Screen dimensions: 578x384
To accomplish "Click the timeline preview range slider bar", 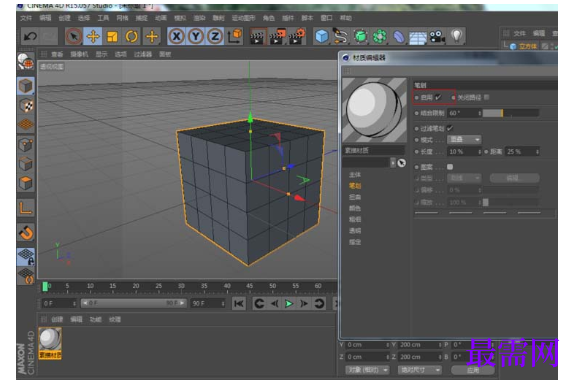I will tap(134, 303).
